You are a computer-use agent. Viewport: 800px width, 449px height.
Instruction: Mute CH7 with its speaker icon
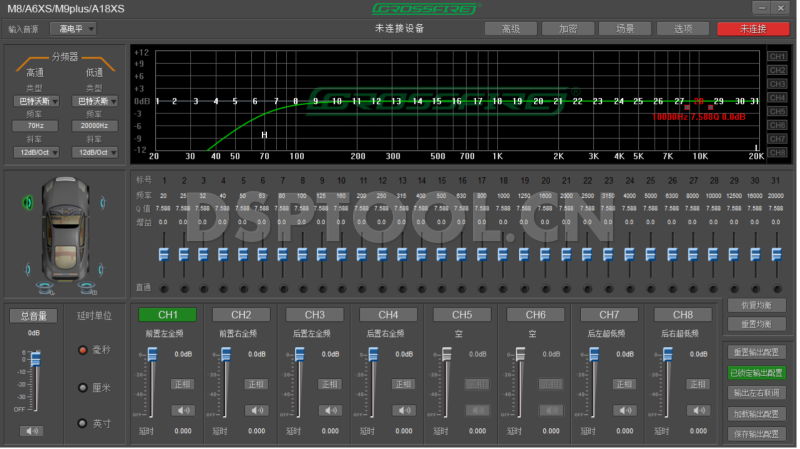click(x=625, y=409)
